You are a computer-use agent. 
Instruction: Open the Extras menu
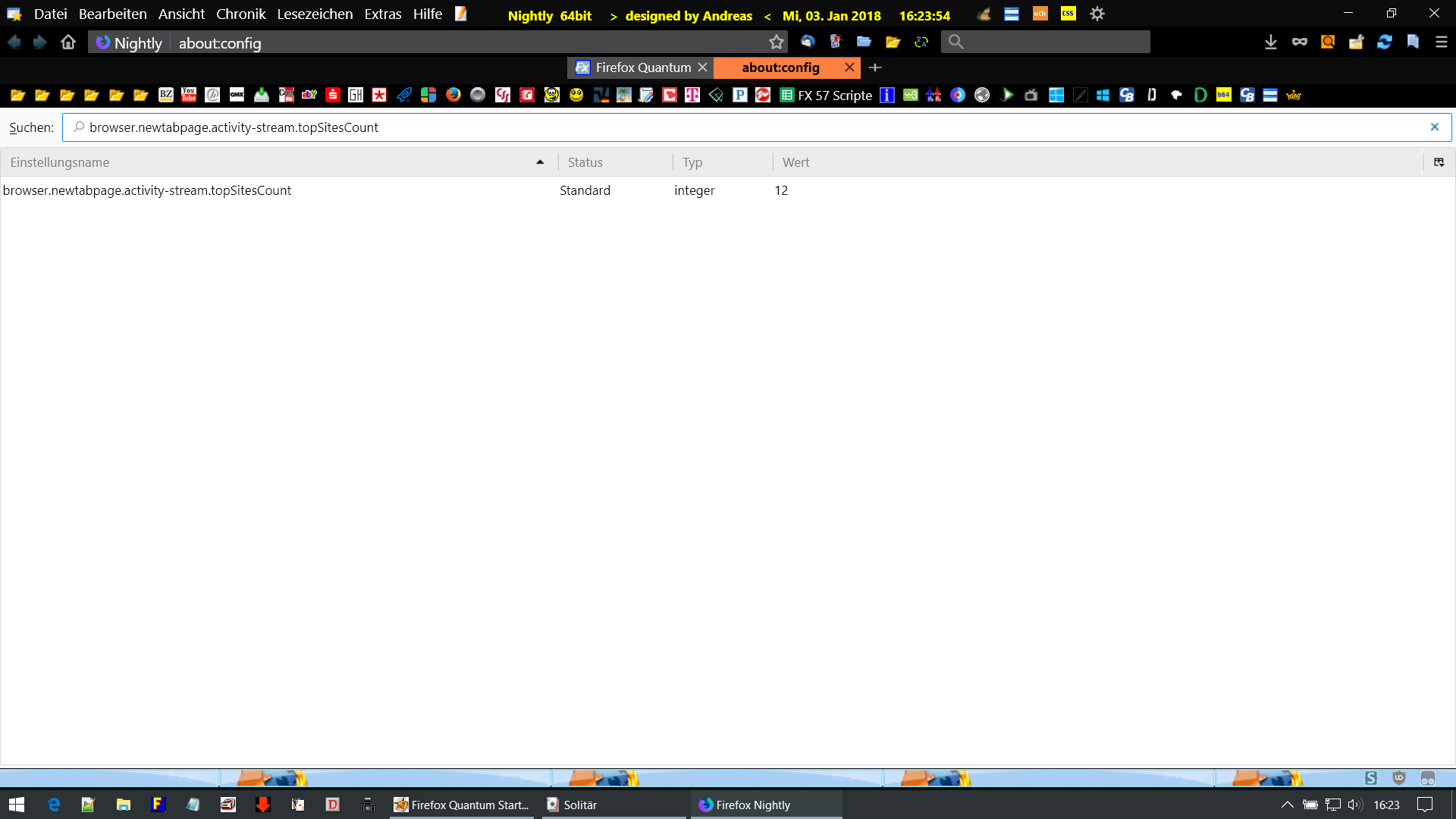click(383, 14)
